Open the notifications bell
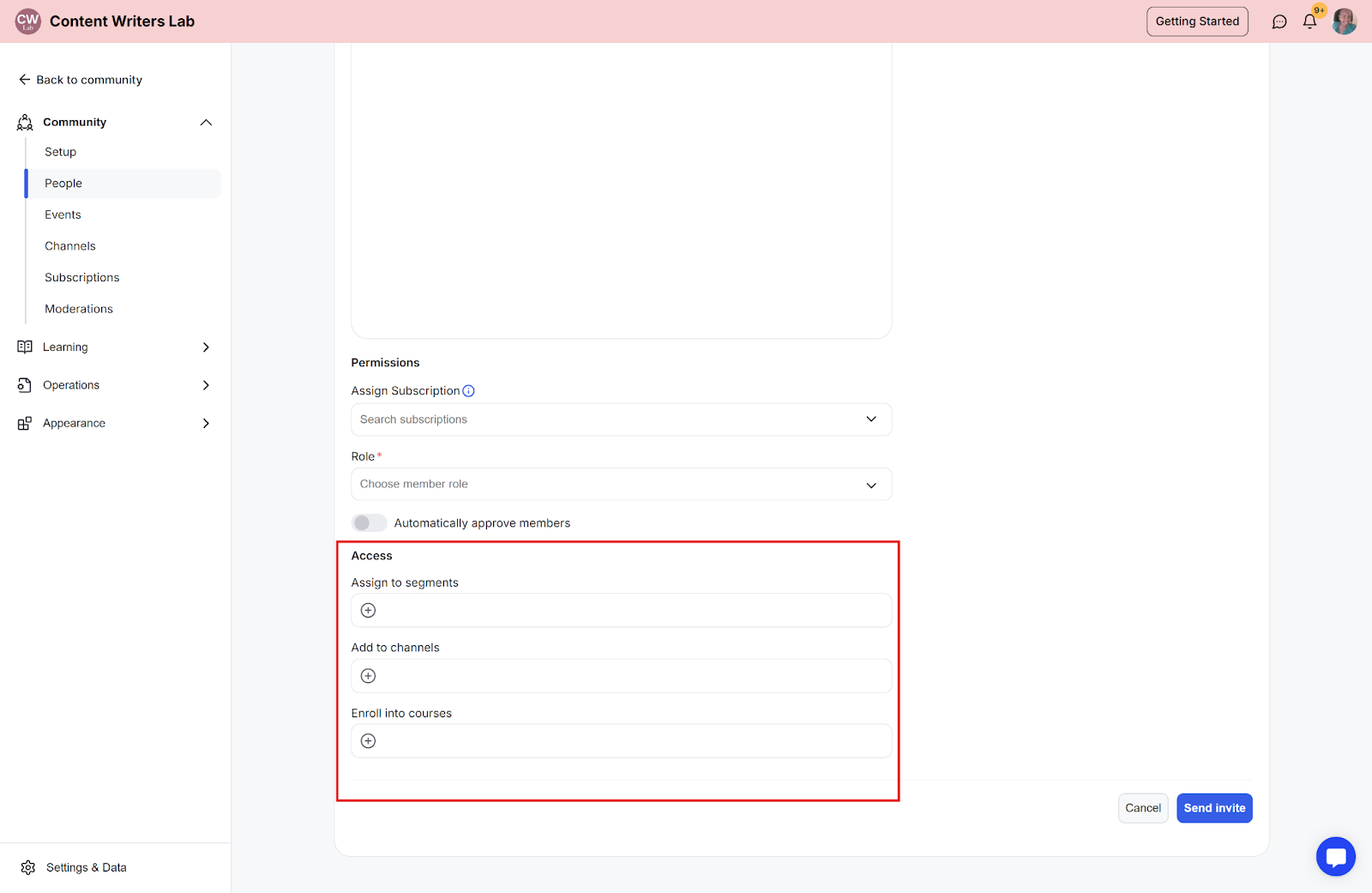This screenshot has height=893, width=1372. point(1309,21)
